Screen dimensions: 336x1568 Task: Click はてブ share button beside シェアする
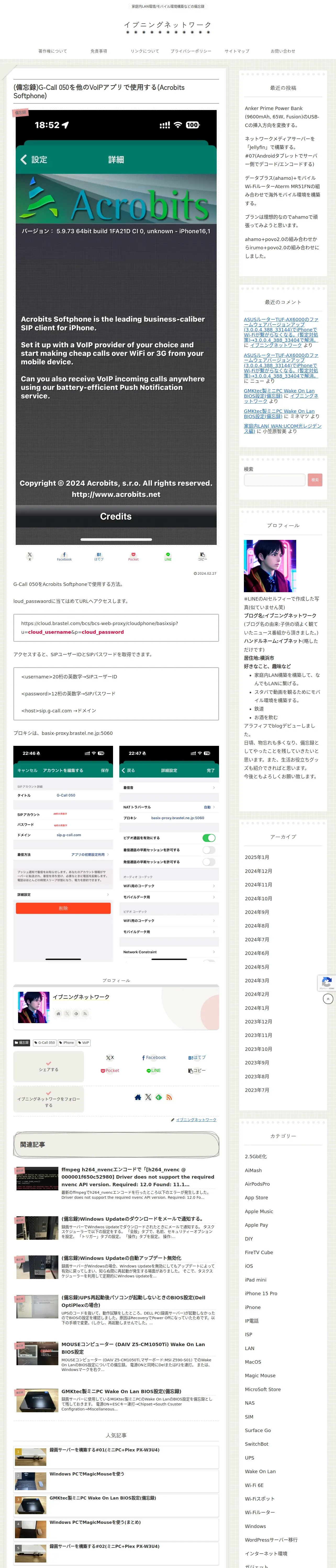[197, 1058]
